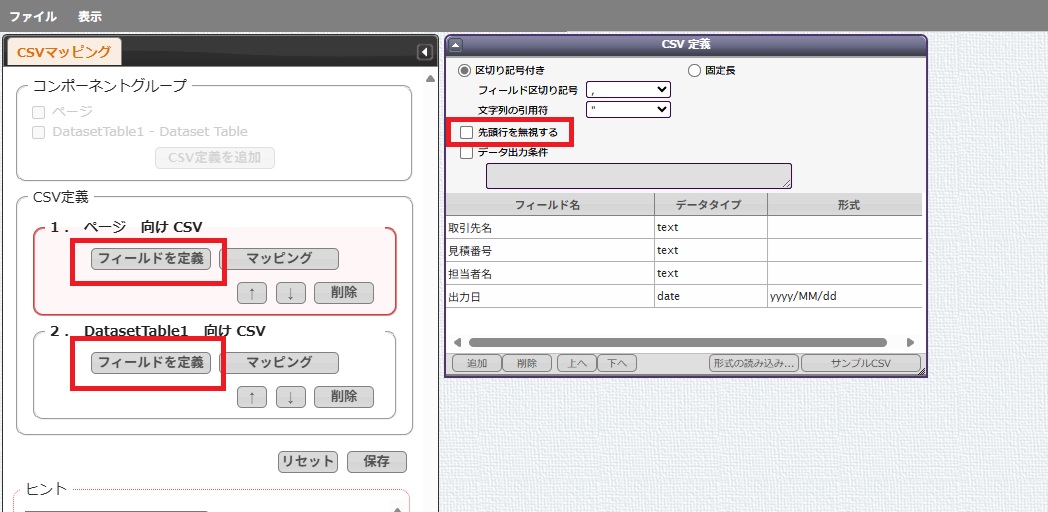
Task: Click the CSV 定義 window collapse icon
Action: coord(455,45)
